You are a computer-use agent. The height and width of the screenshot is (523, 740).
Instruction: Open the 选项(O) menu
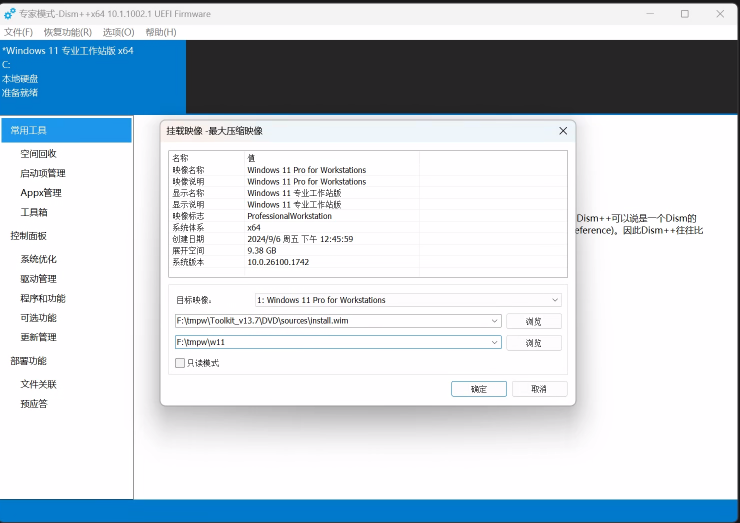(x=118, y=32)
